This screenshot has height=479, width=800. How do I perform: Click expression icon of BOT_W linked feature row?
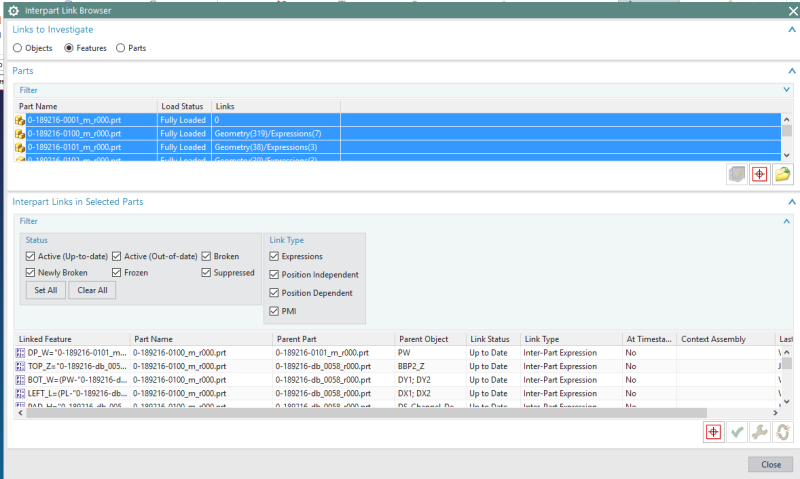pyautogui.click(x=20, y=380)
